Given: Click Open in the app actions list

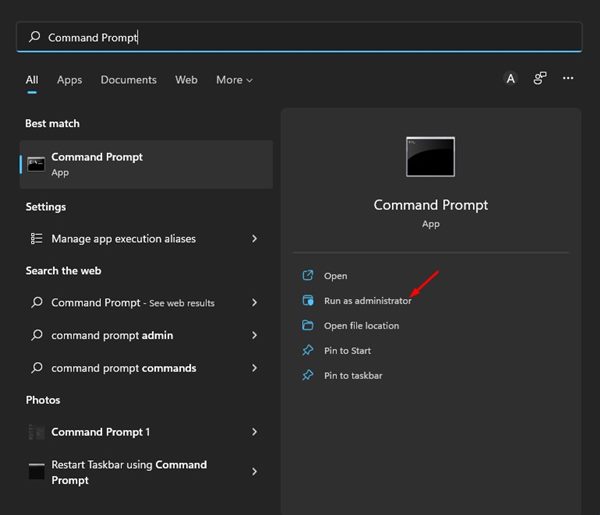Looking at the screenshot, I should pos(335,276).
